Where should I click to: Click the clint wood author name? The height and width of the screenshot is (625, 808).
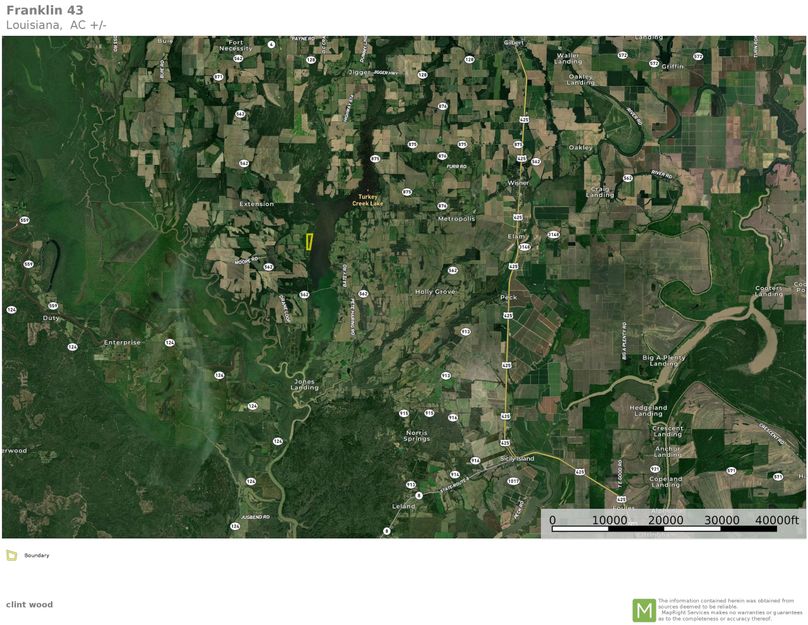pos(29,604)
